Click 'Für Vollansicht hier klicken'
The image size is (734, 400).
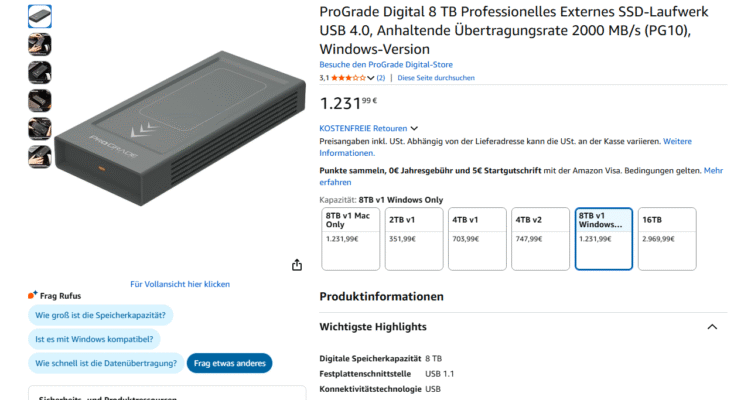pos(180,284)
